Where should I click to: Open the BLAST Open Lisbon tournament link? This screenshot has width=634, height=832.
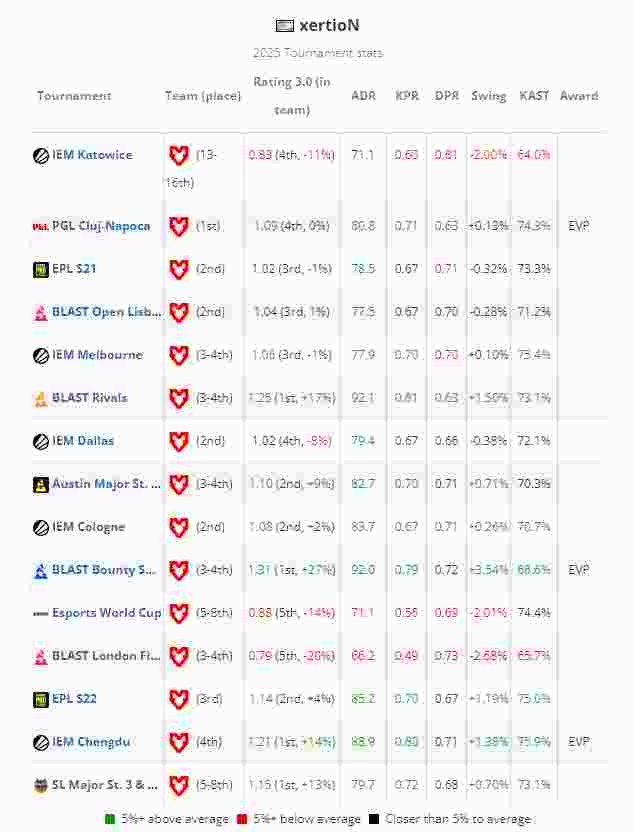click(106, 312)
